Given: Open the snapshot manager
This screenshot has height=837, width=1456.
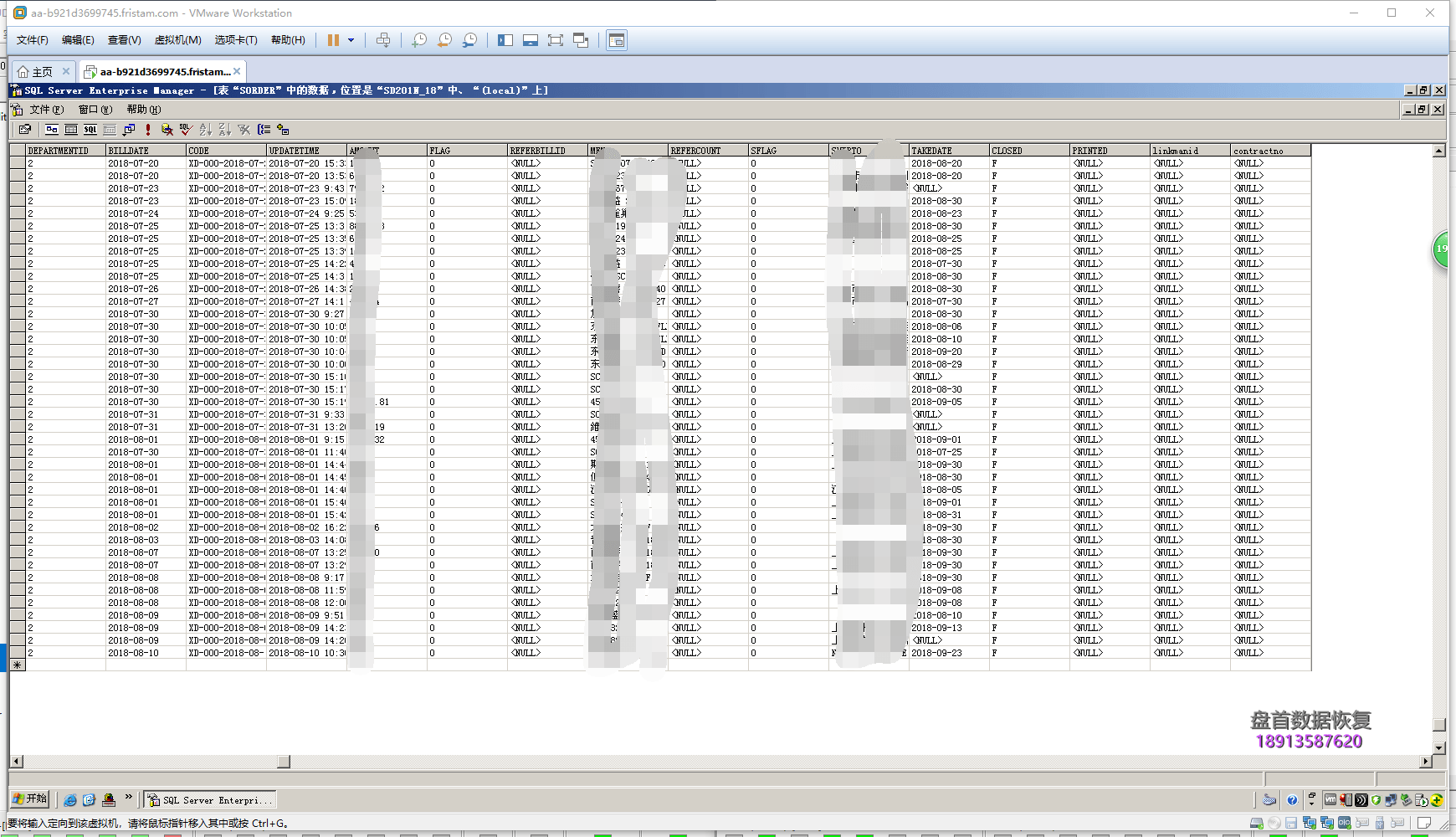Looking at the screenshot, I should pos(470,40).
